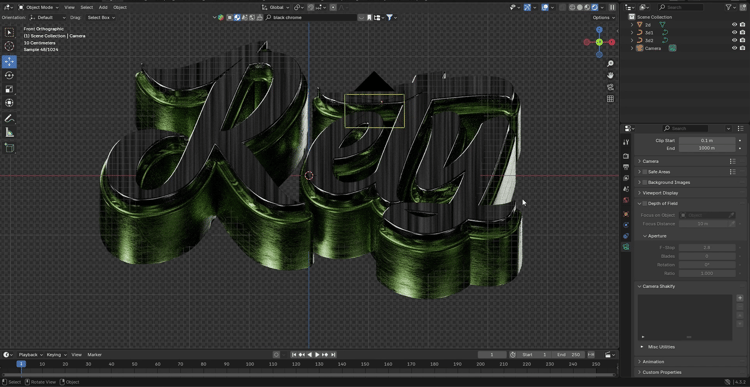Image resolution: width=750 pixels, height=387 pixels.
Task: Open the Object properties tab
Action: pyautogui.click(x=626, y=214)
